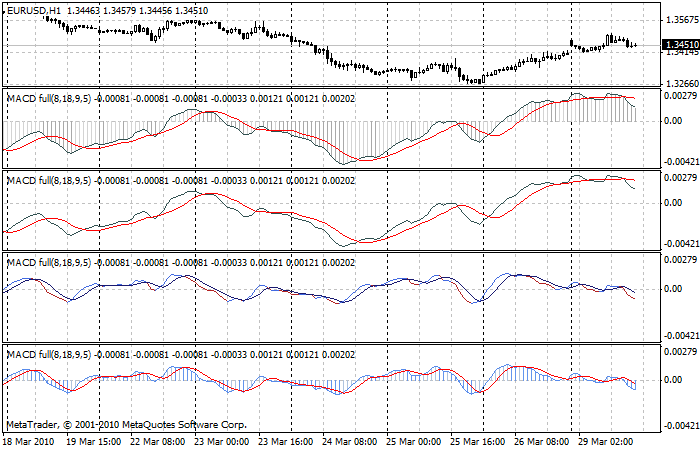Click the current price label 1.34510
This screenshot has width=700, height=450.
point(680,44)
